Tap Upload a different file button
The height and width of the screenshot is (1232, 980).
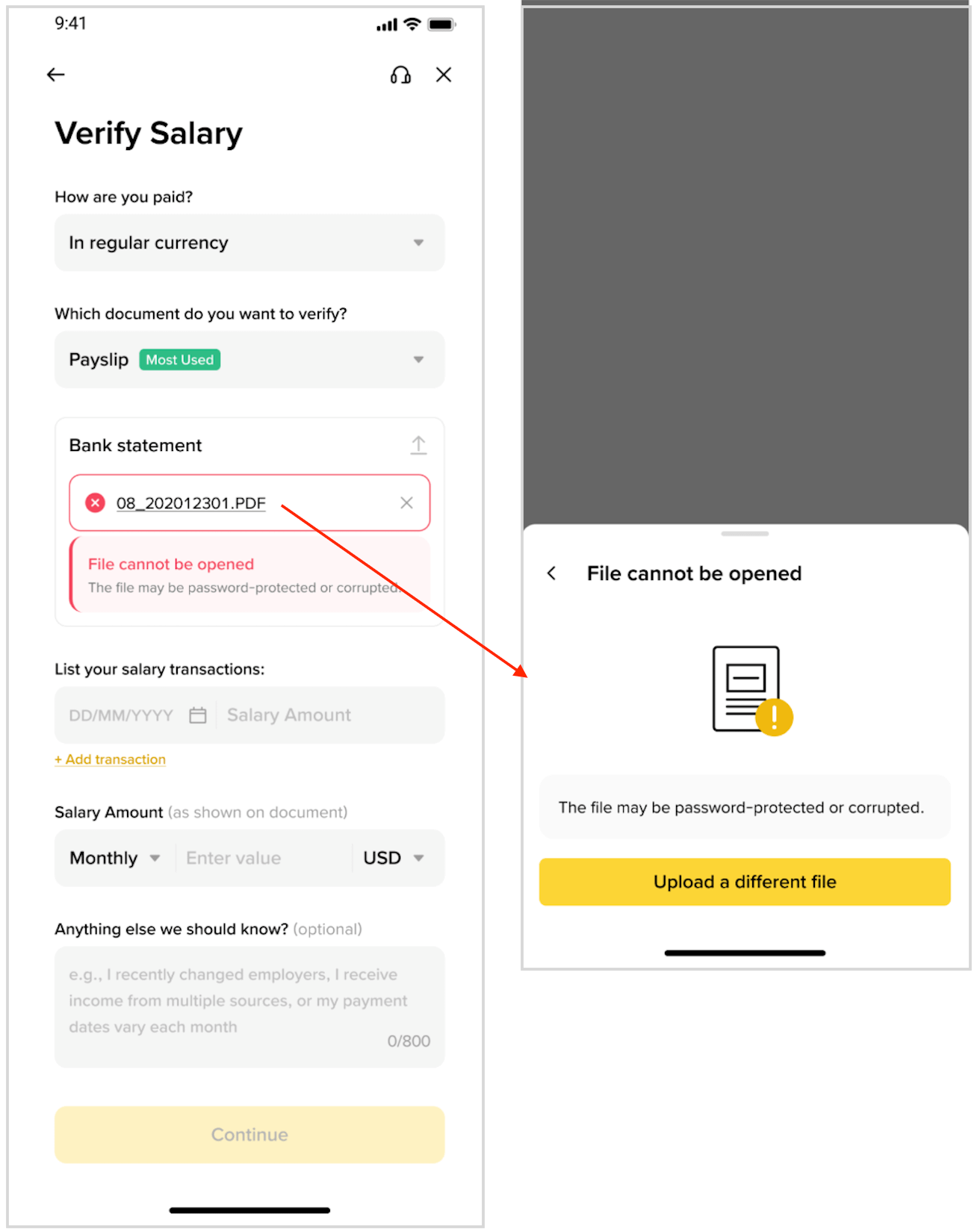(x=745, y=882)
